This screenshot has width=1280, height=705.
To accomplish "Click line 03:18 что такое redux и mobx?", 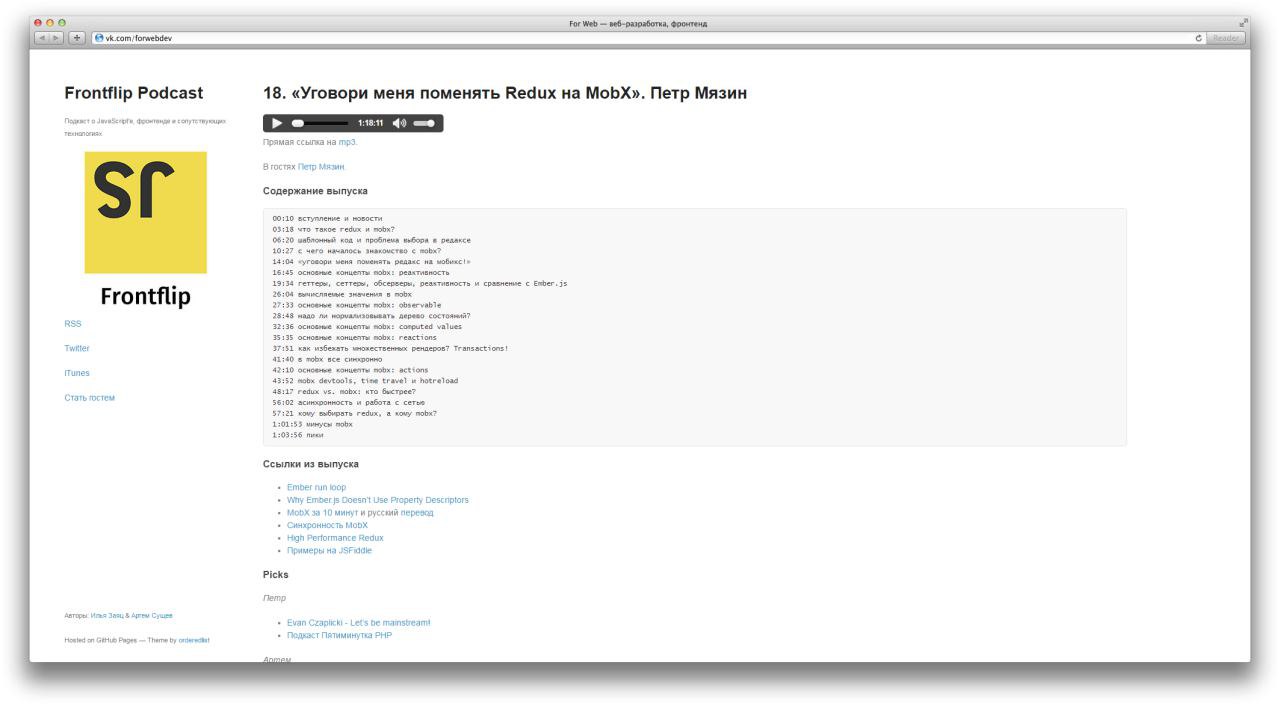I will 333,229.
